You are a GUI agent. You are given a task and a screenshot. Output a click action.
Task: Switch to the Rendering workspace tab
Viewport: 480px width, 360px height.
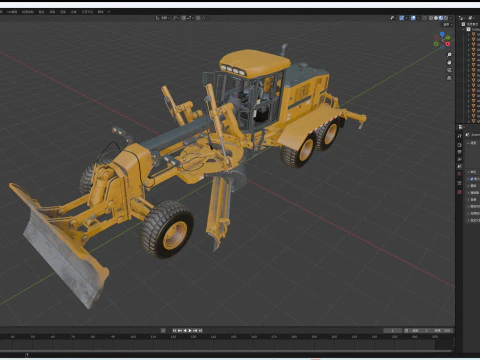click(x=63, y=12)
